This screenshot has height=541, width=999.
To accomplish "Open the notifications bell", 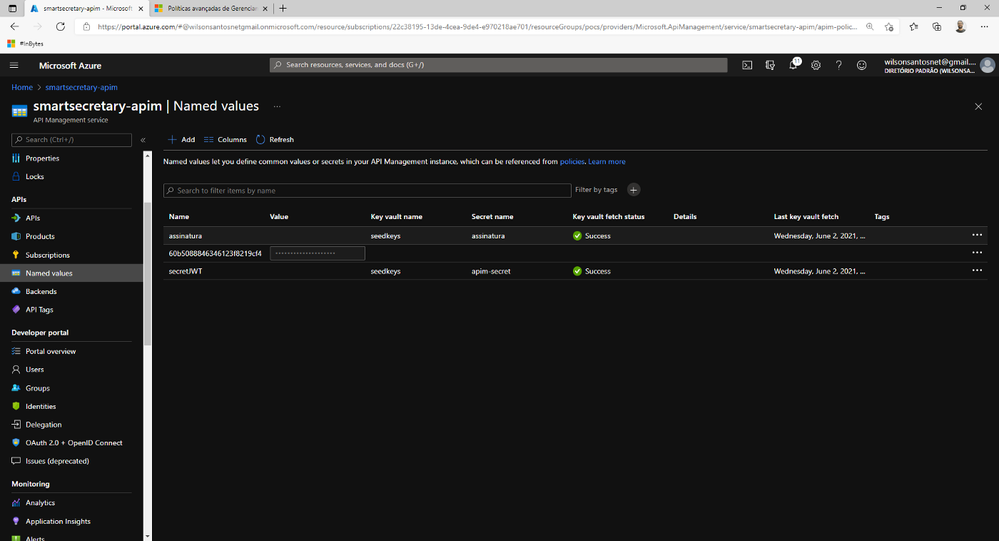I will tap(793, 65).
